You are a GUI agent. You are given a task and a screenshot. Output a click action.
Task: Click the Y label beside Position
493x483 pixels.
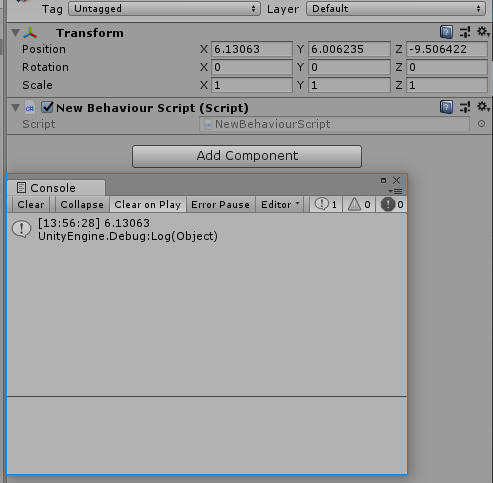[300, 49]
